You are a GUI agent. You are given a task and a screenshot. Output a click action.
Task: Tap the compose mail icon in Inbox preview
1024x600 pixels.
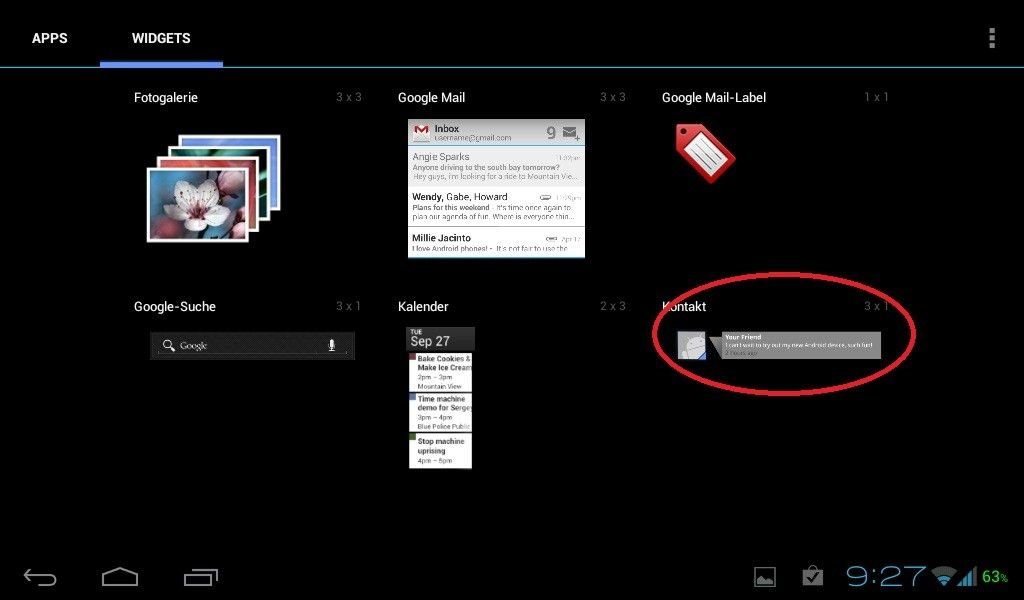(571, 133)
